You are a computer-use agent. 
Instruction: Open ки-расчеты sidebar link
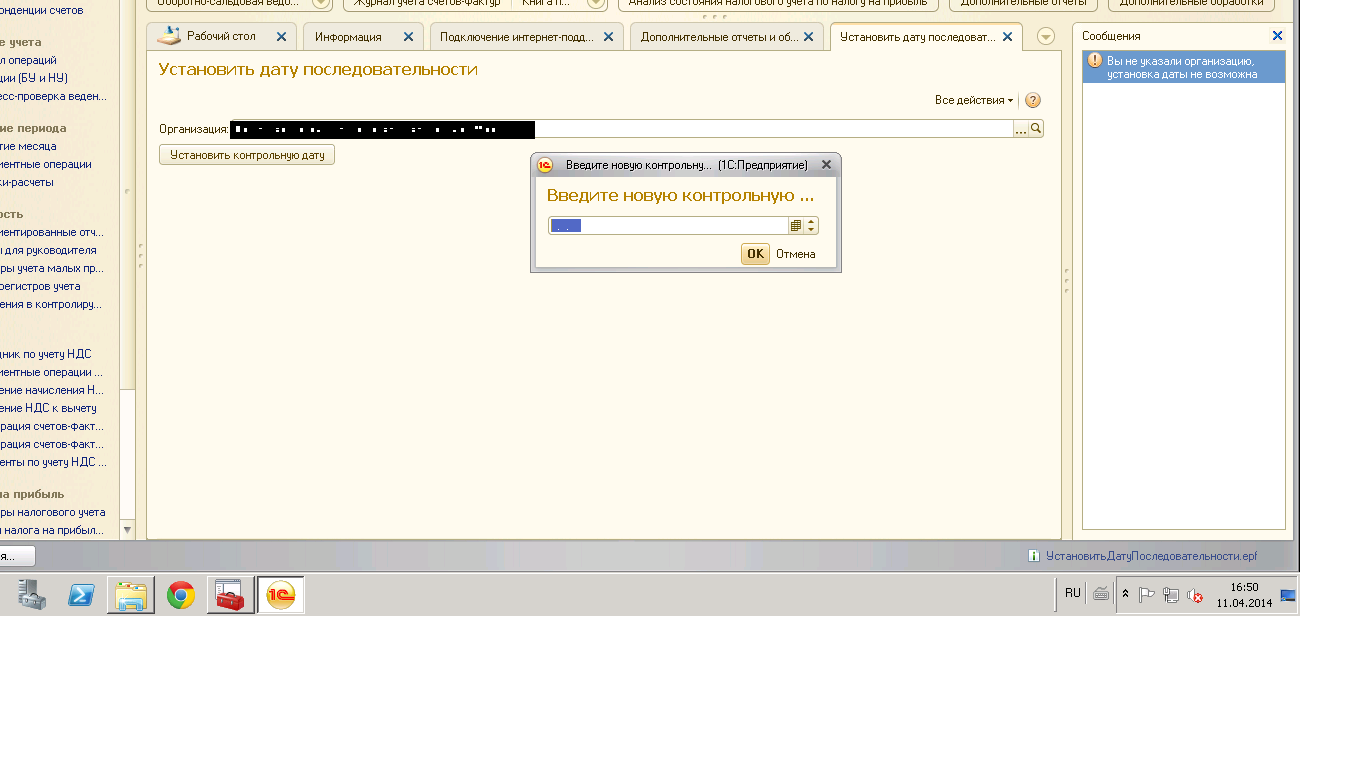(27, 182)
